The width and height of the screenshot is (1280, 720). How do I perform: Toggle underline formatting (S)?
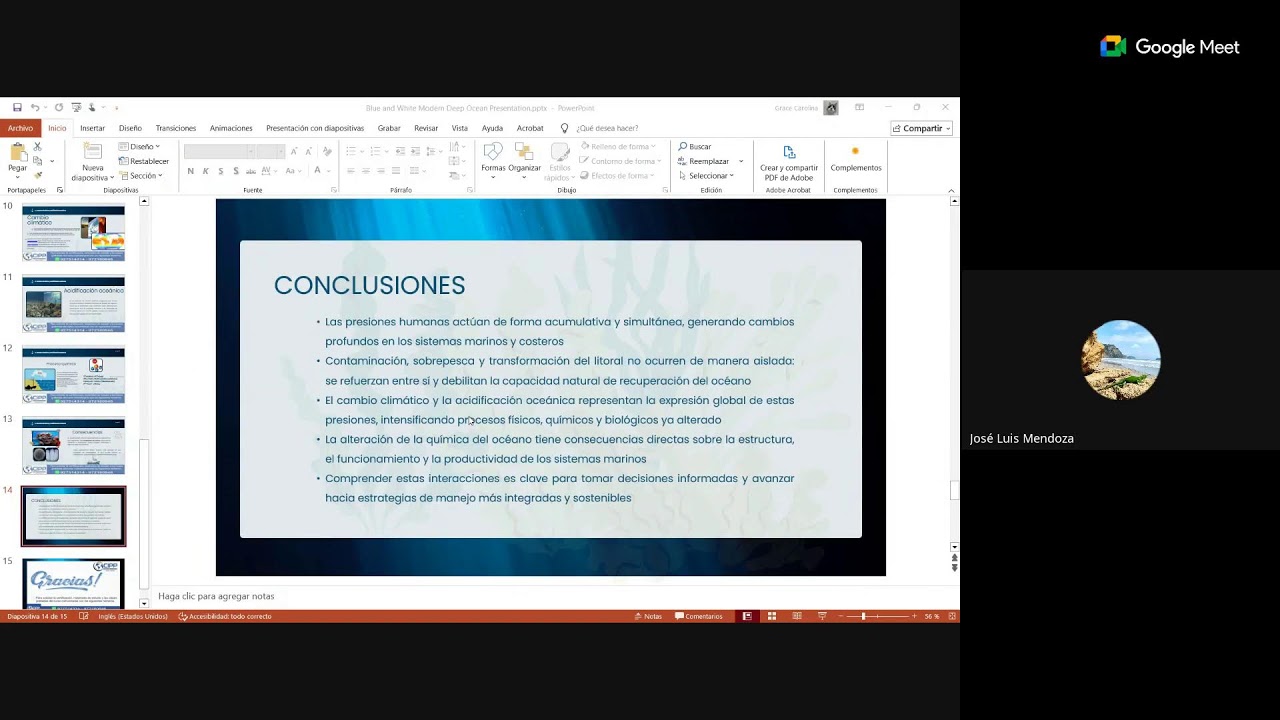(x=221, y=171)
